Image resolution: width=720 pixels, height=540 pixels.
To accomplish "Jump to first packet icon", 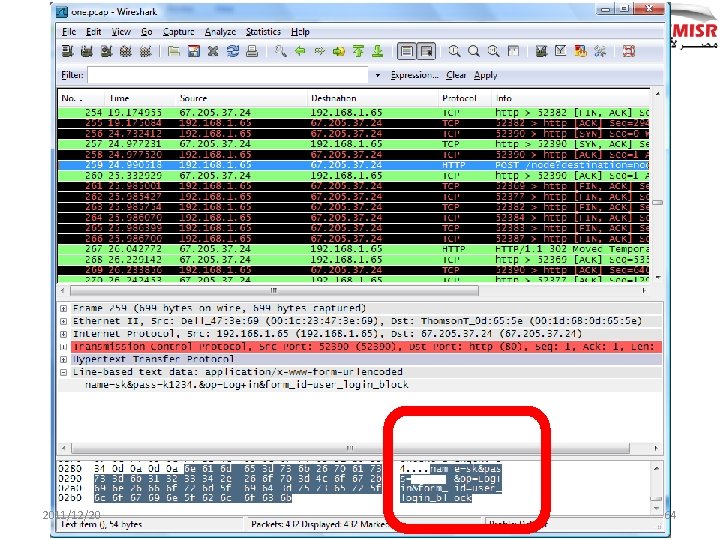I will tap(358, 51).
